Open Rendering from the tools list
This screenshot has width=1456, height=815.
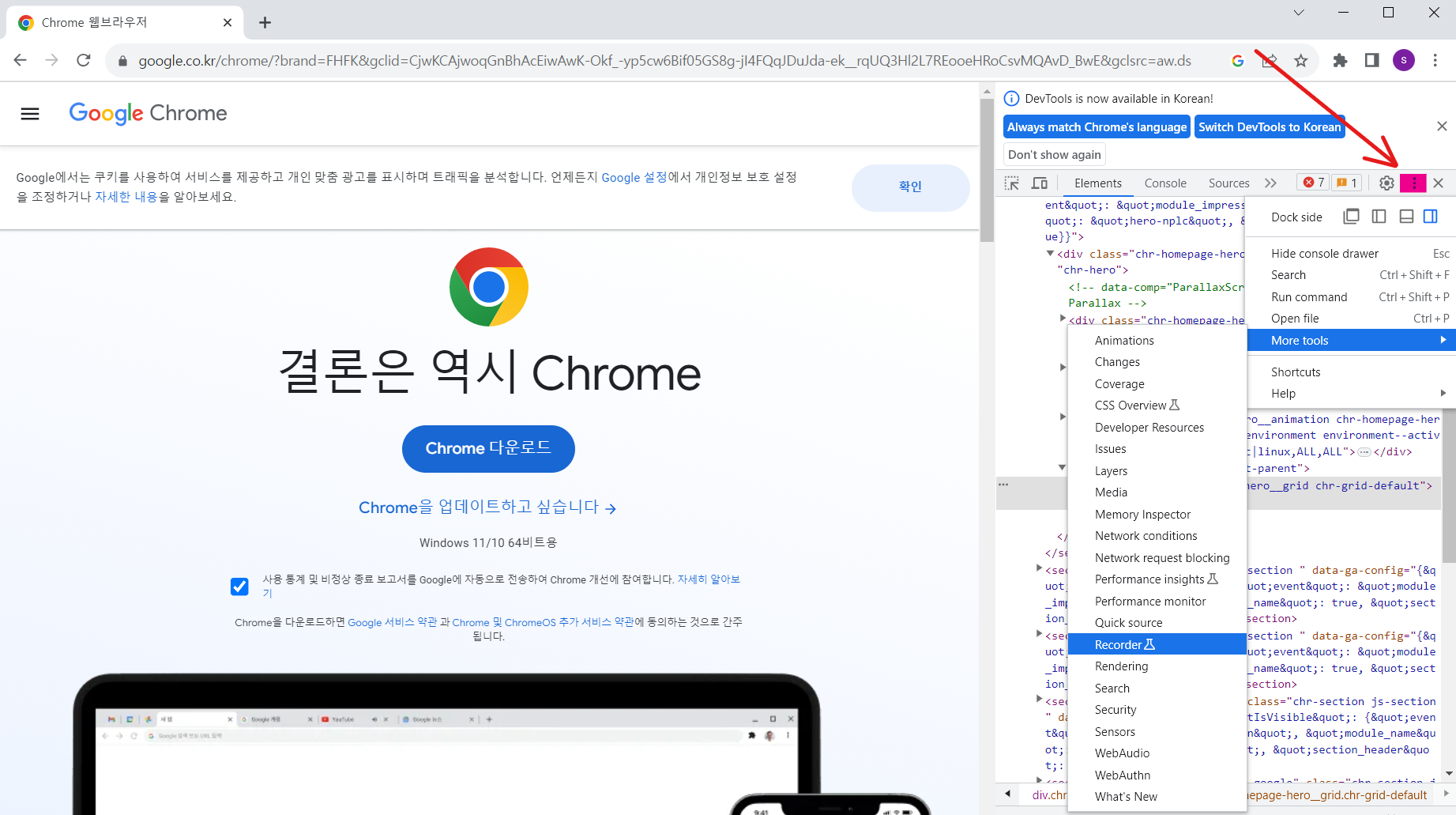[1157, 666]
